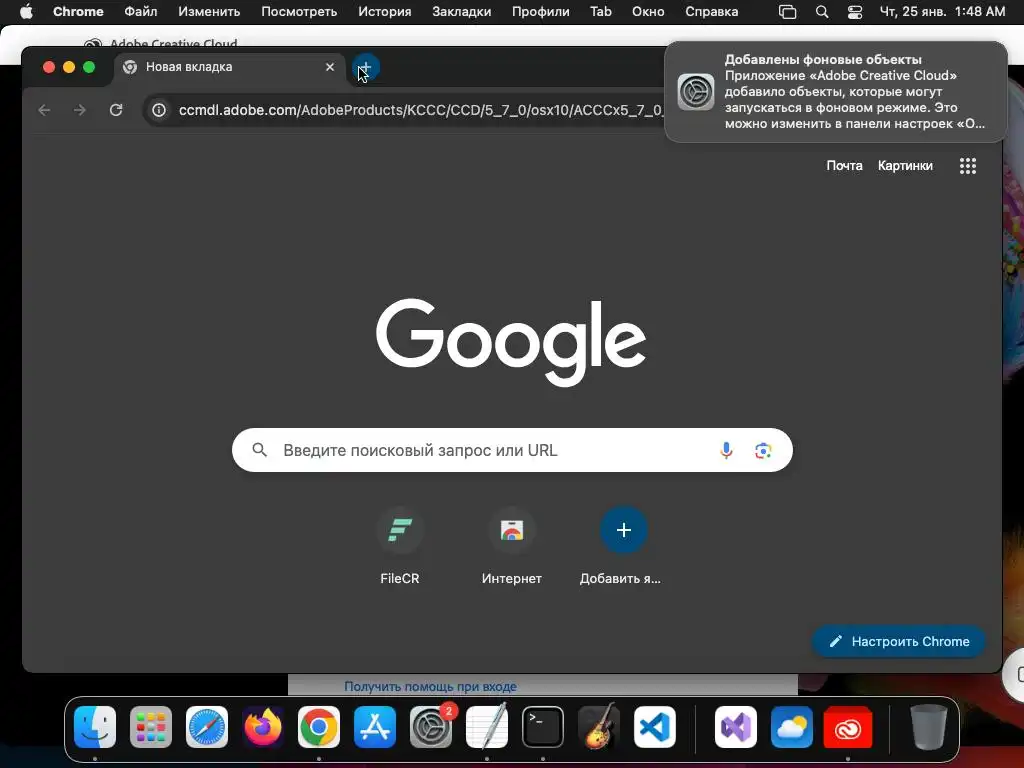Screen dimensions: 1024x768
Task: Focus the Google search box
Action: [x=512, y=450]
